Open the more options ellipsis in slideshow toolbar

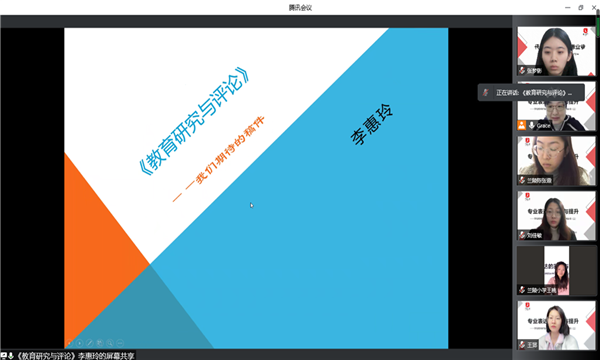point(120,343)
